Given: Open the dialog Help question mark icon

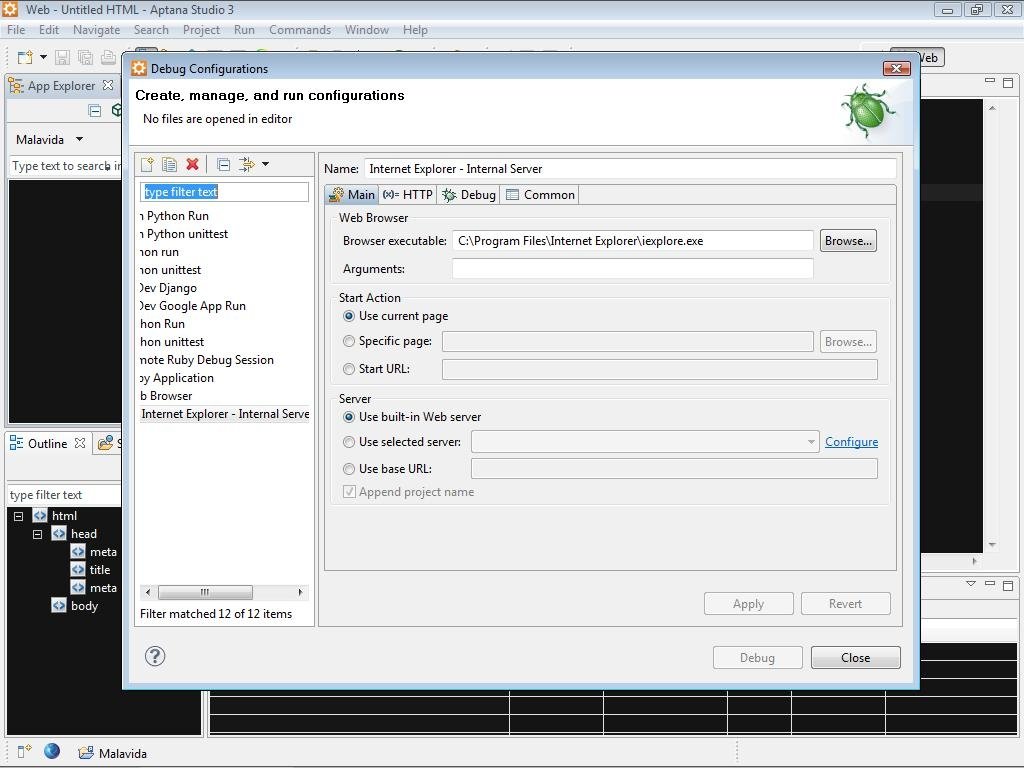Looking at the screenshot, I should [x=155, y=656].
